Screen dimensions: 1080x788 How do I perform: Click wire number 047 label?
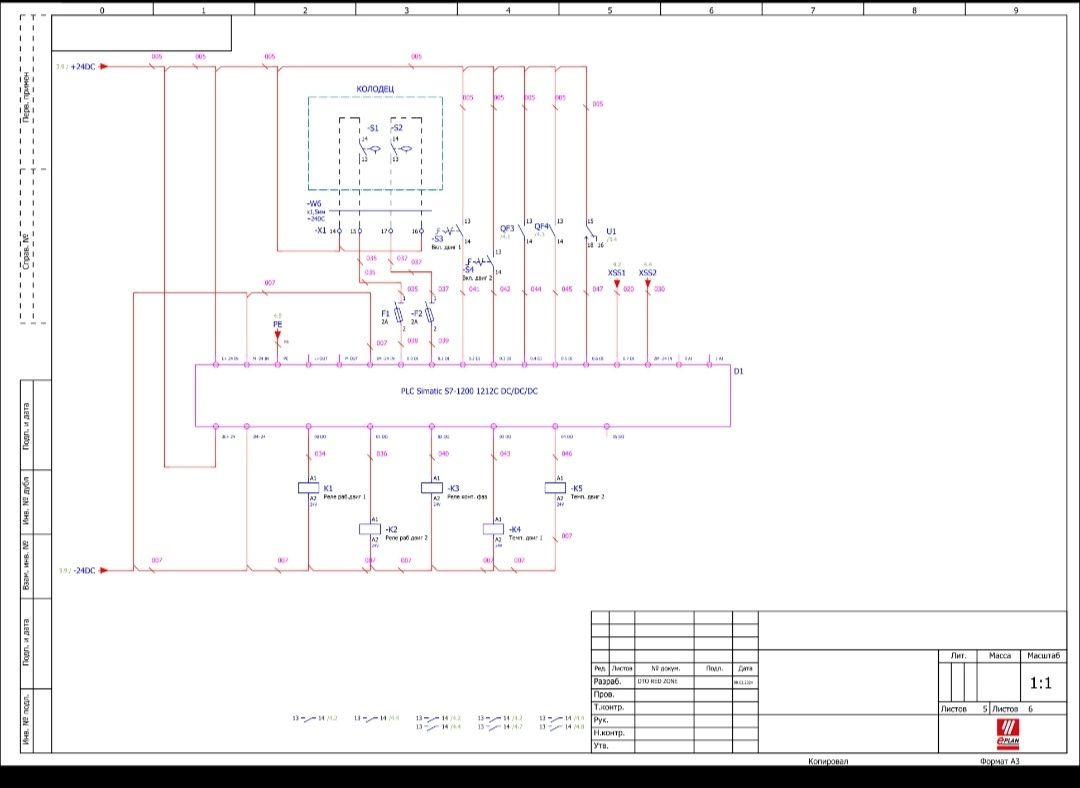pos(597,289)
